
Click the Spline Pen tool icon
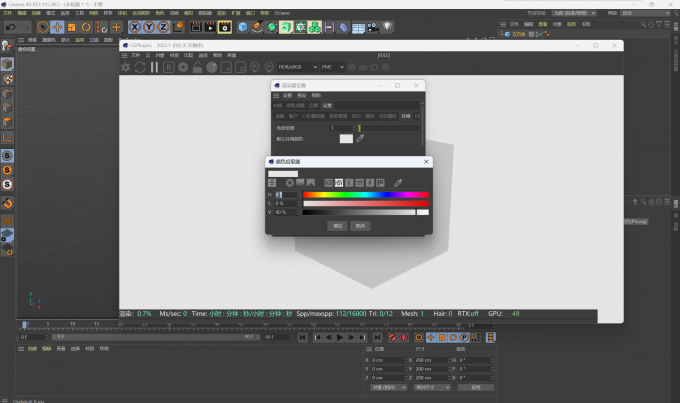(257, 27)
